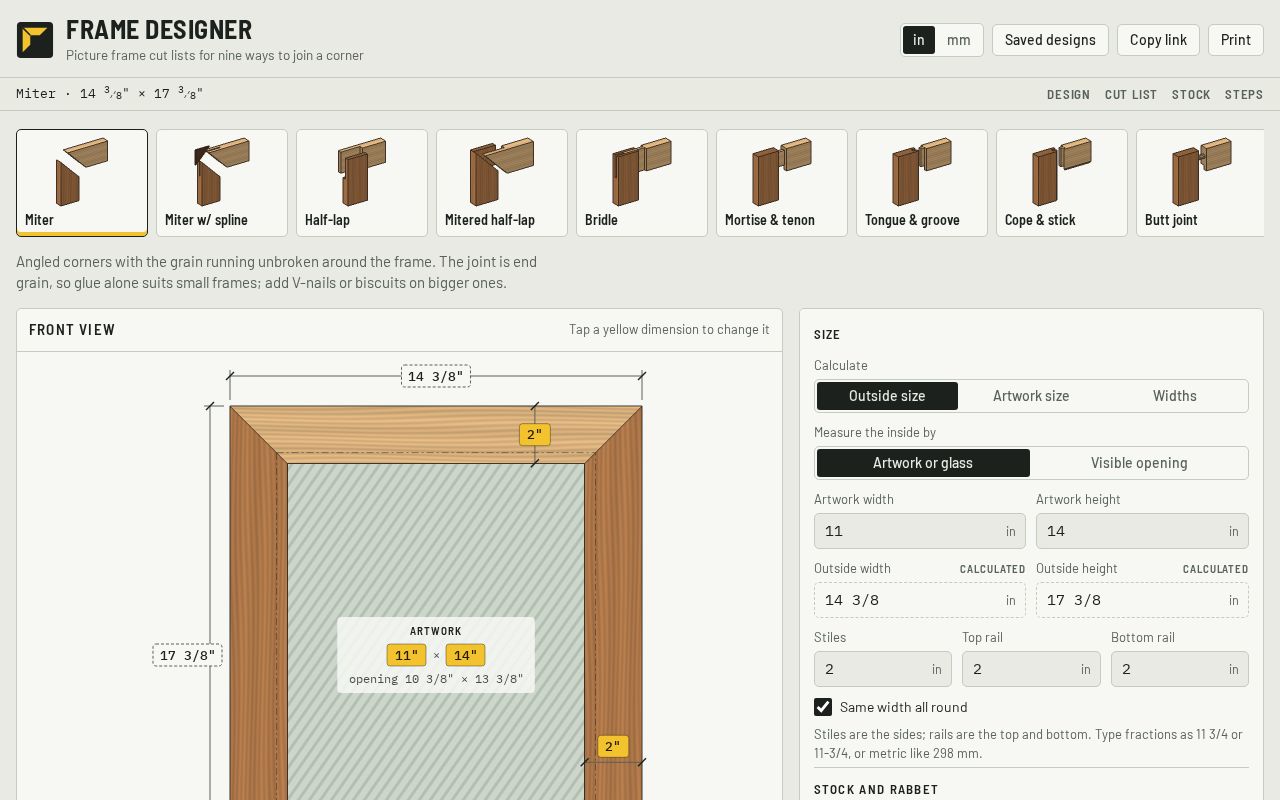Viewport: 1280px width, 800px height.
Task: Calculate by Artwork size
Action: point(1031,396)
